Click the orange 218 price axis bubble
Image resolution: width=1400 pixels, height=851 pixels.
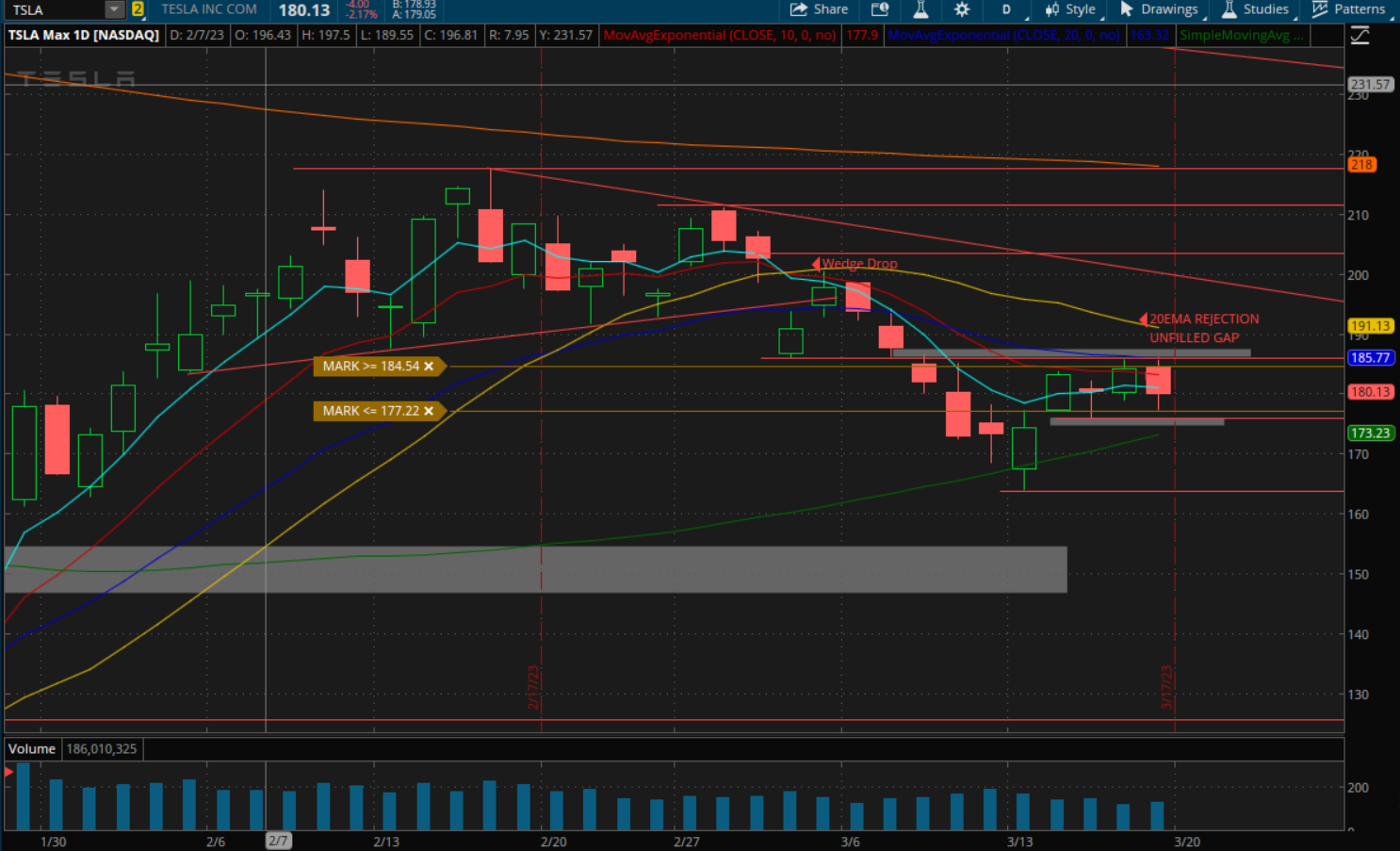pyautogui.click(x=1362, y=164)
